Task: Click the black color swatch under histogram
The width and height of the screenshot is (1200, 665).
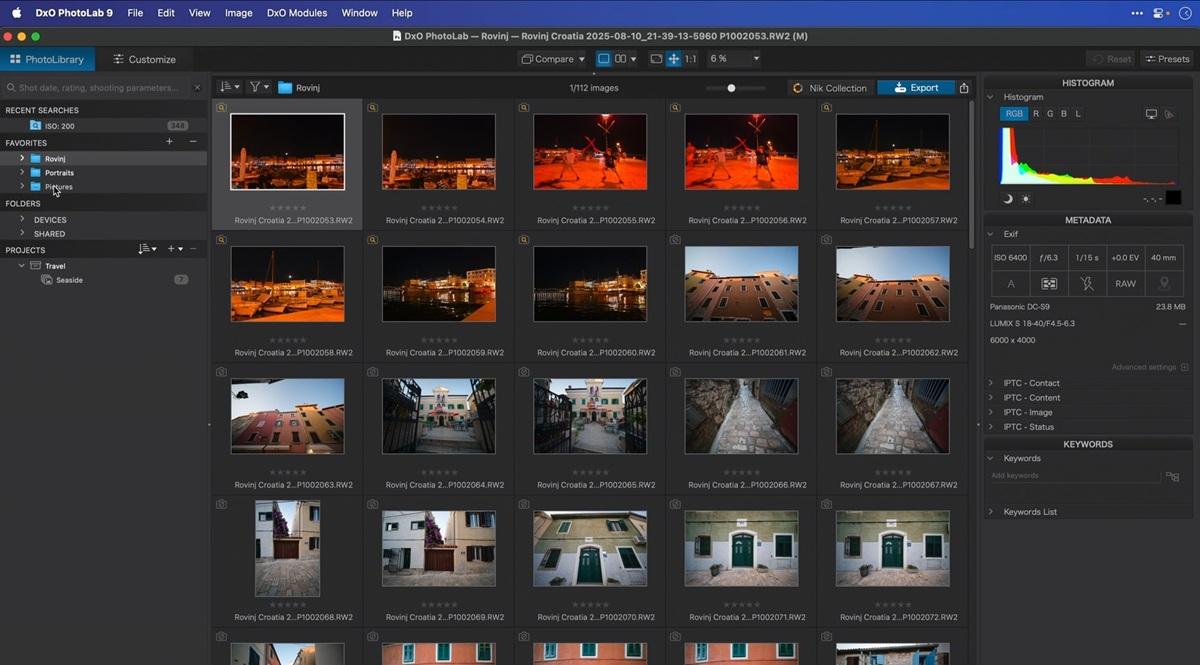Action: 1173,198
